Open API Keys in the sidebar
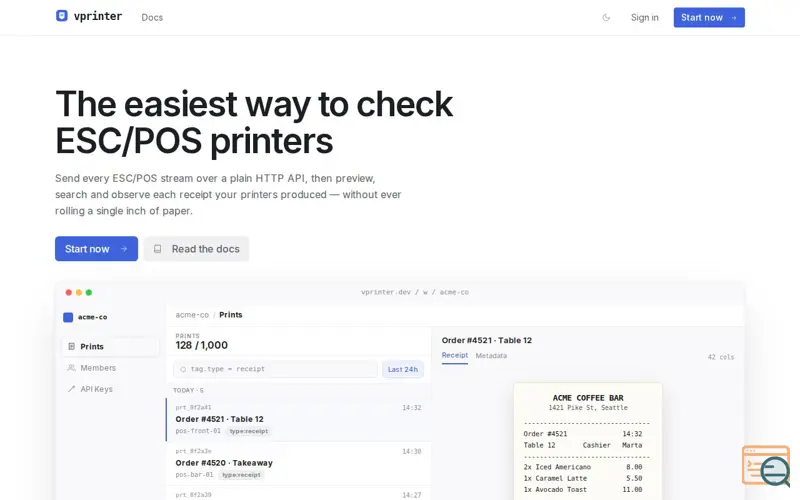 [x=110, y=389]
